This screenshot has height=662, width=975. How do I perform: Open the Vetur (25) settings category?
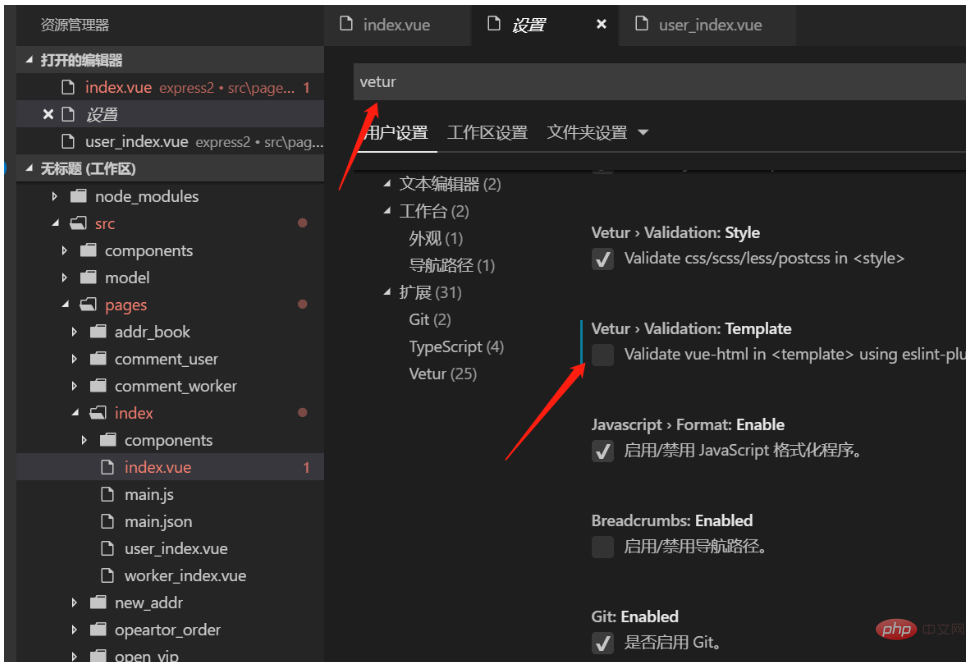click(x=443, y=374)
